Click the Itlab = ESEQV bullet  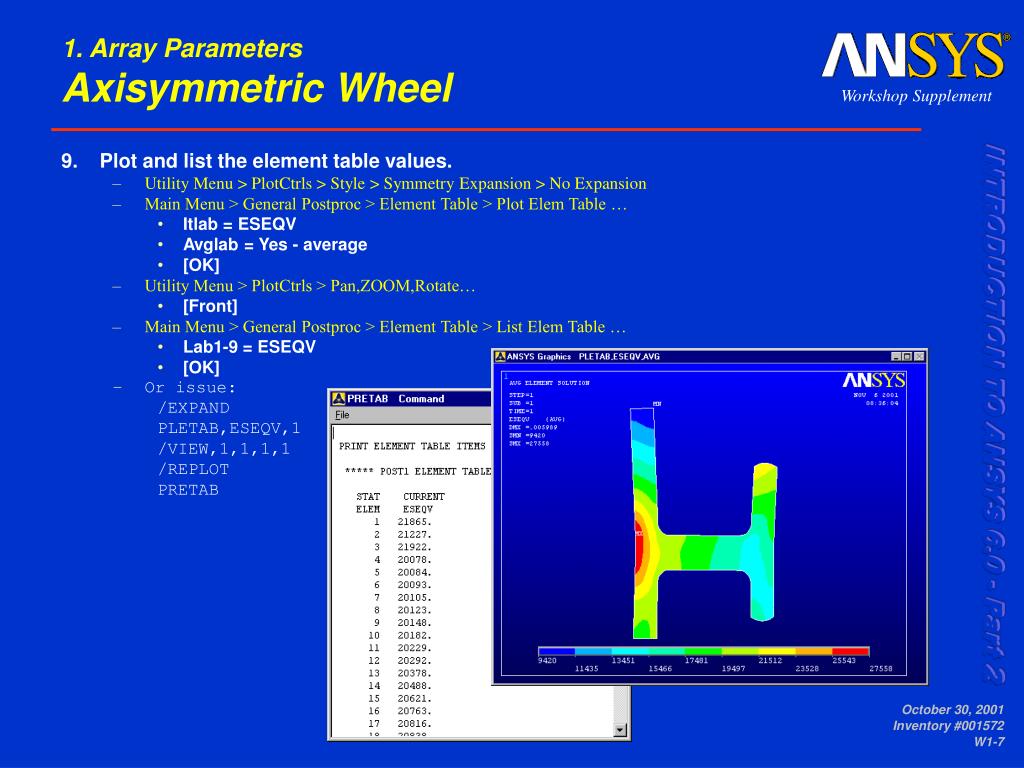239,224
